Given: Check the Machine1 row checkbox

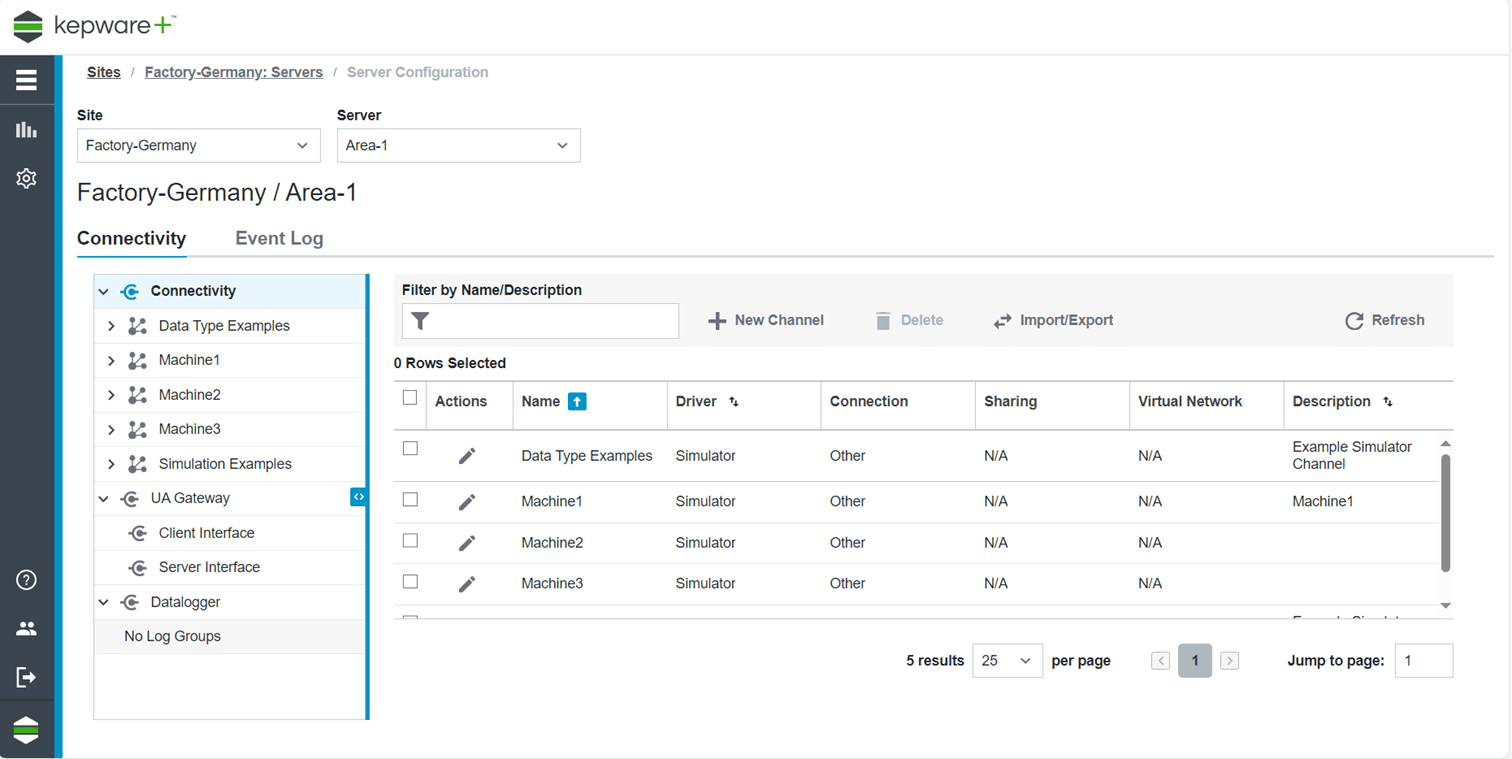Looking at the screenshot, I should coord(410,499).
